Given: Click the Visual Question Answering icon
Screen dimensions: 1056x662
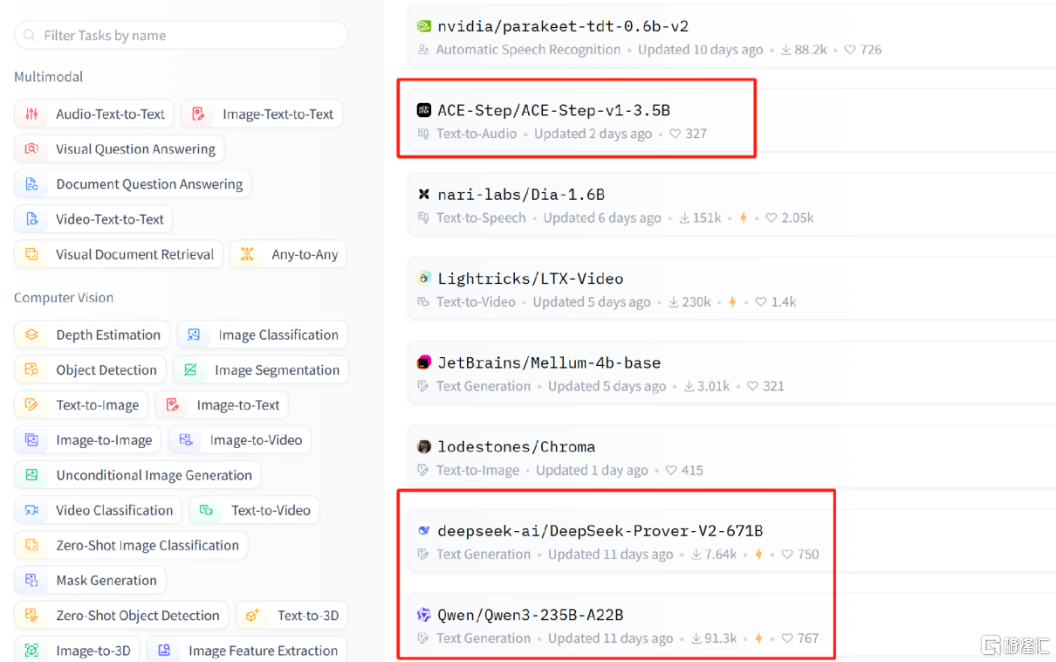Looking at the screenshot, I should coord(32,149).
